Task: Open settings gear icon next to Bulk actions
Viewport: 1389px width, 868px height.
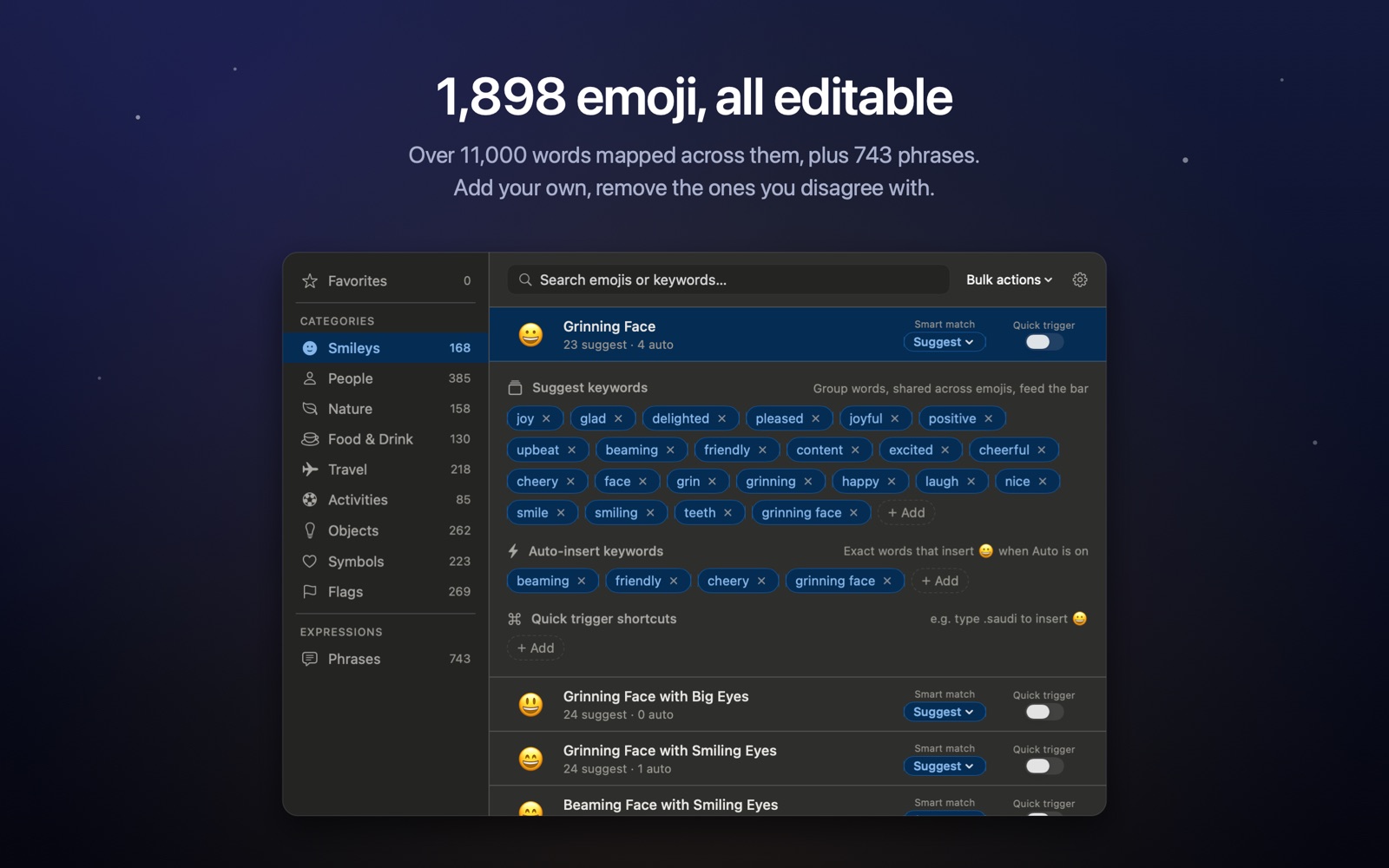Action: click(x=1080, y=279)
